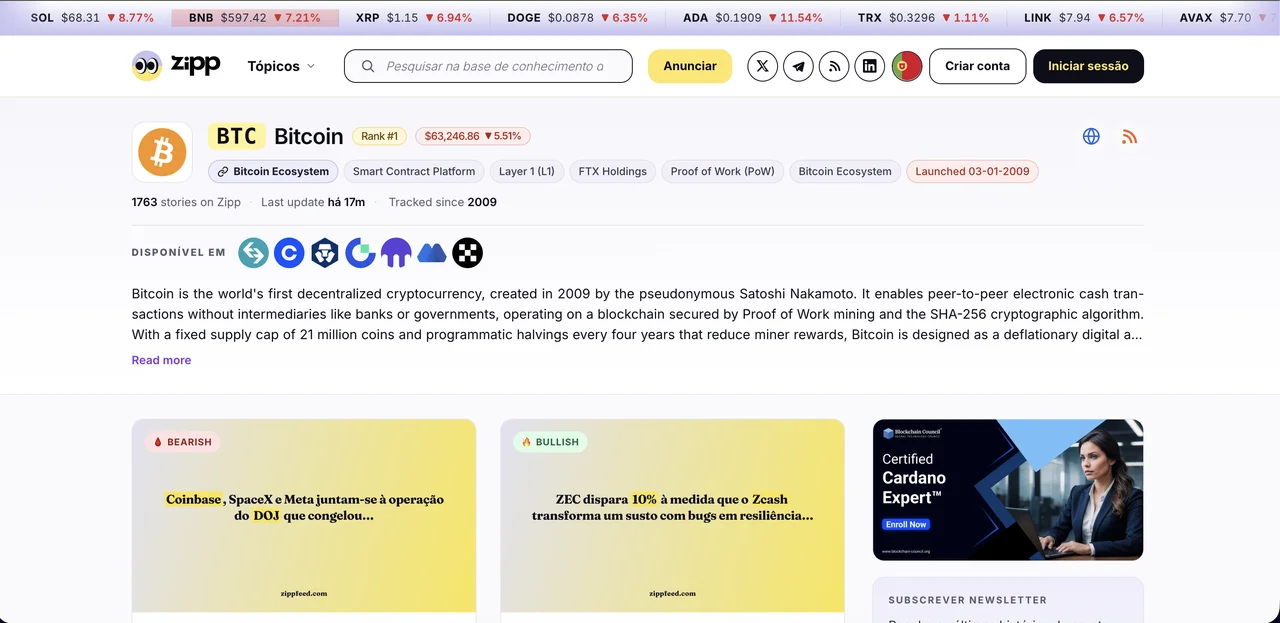This screenshot has height=623, width=1280.
Task: Open the Gate.io exchange icon
Action: [360, 253]
